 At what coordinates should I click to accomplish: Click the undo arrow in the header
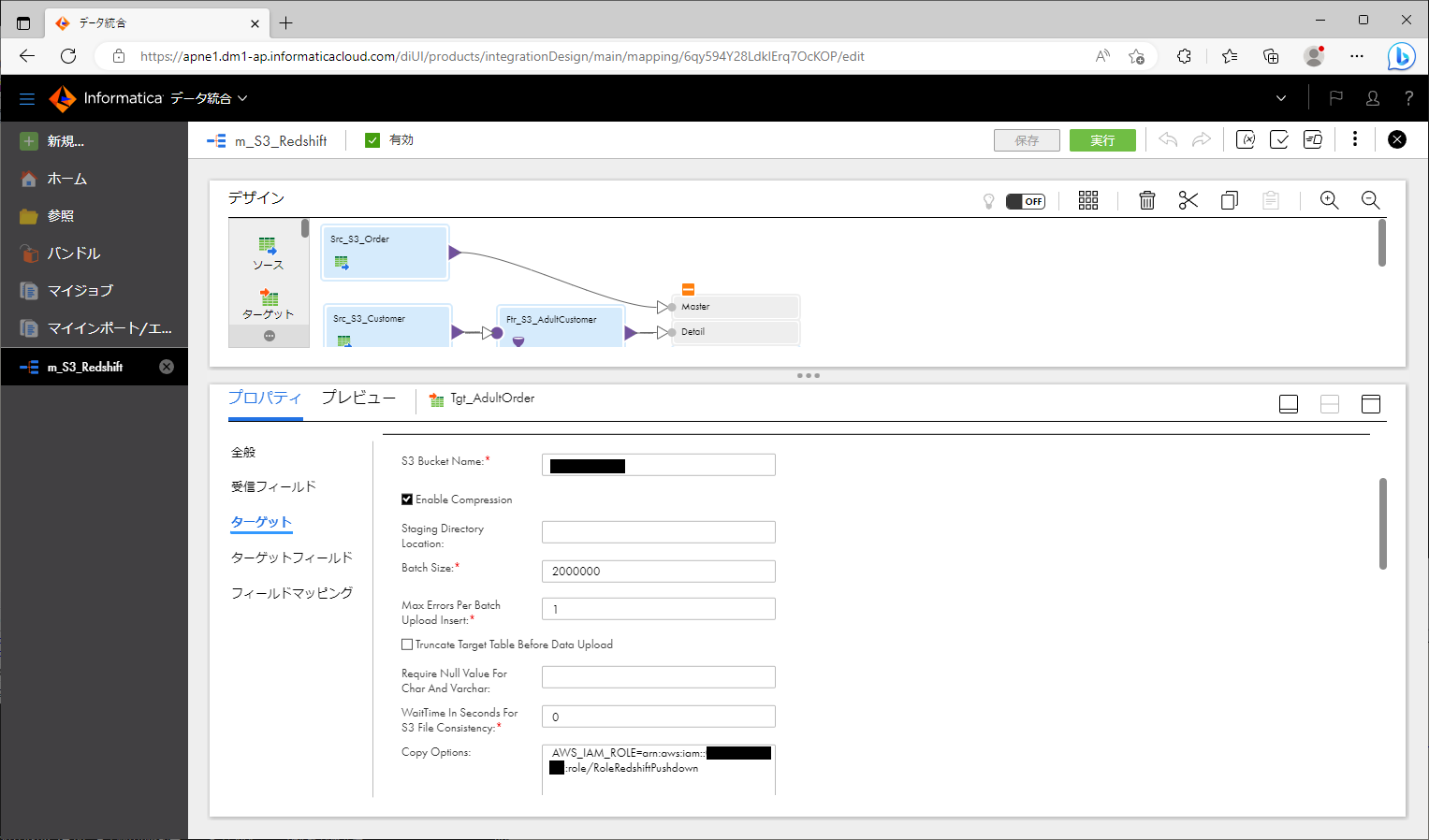coord(1167,138)
